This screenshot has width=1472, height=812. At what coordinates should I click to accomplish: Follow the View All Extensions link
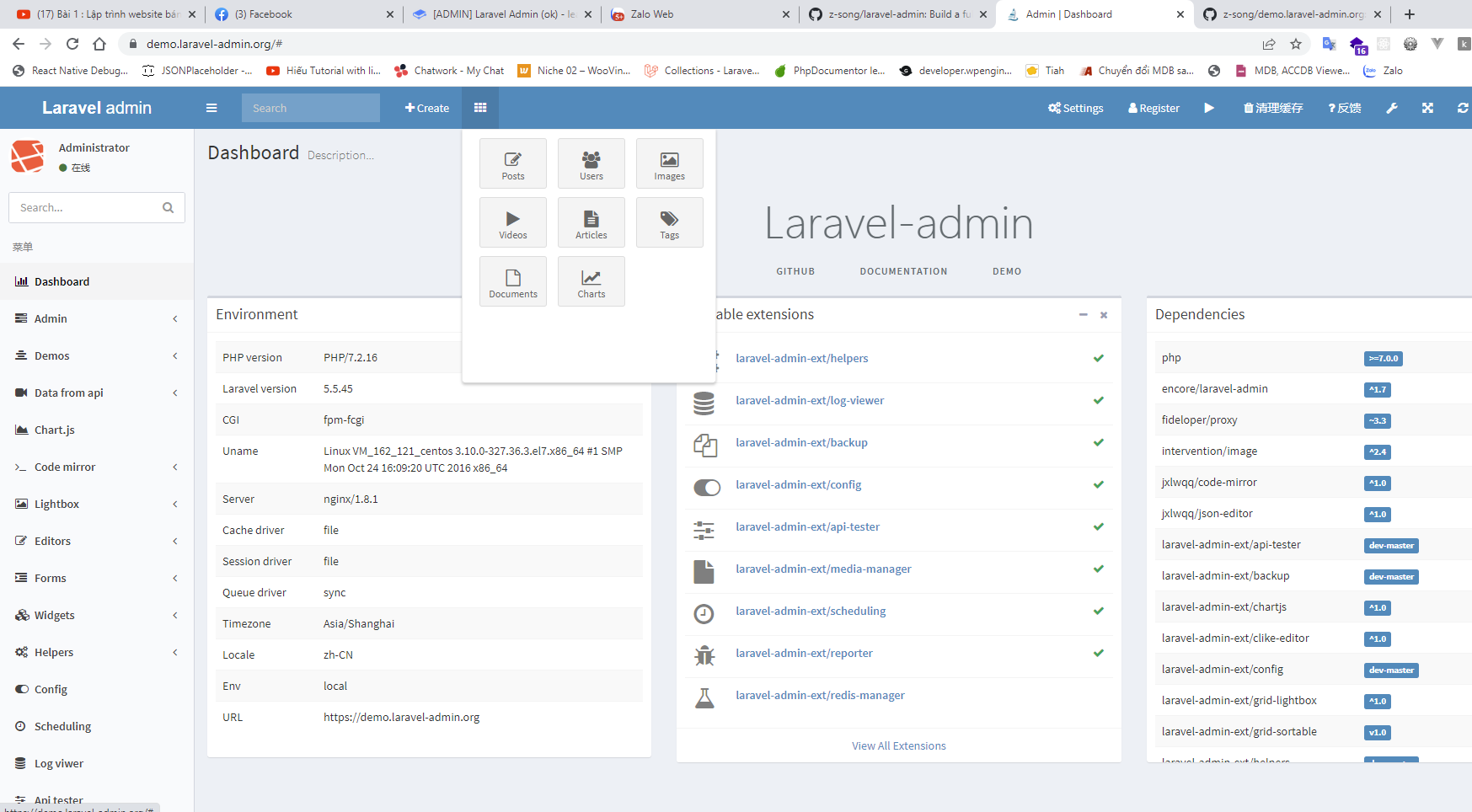(x=898, y=745)
